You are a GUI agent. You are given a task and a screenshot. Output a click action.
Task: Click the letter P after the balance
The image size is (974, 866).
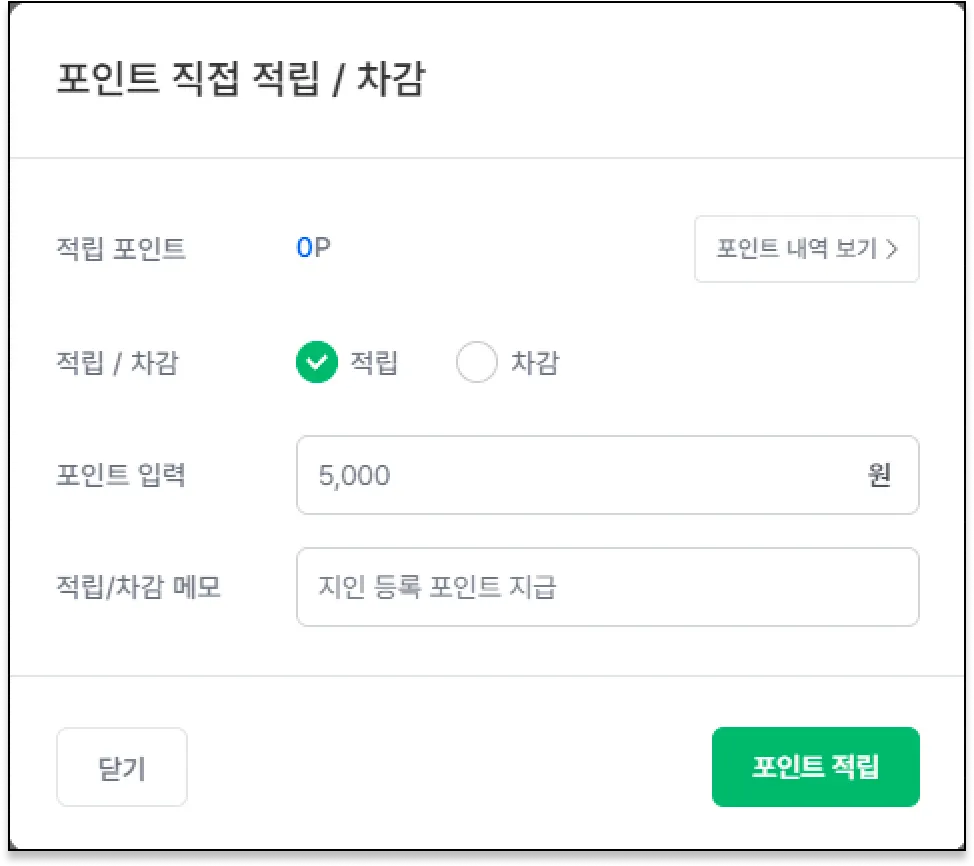(322, 249)
